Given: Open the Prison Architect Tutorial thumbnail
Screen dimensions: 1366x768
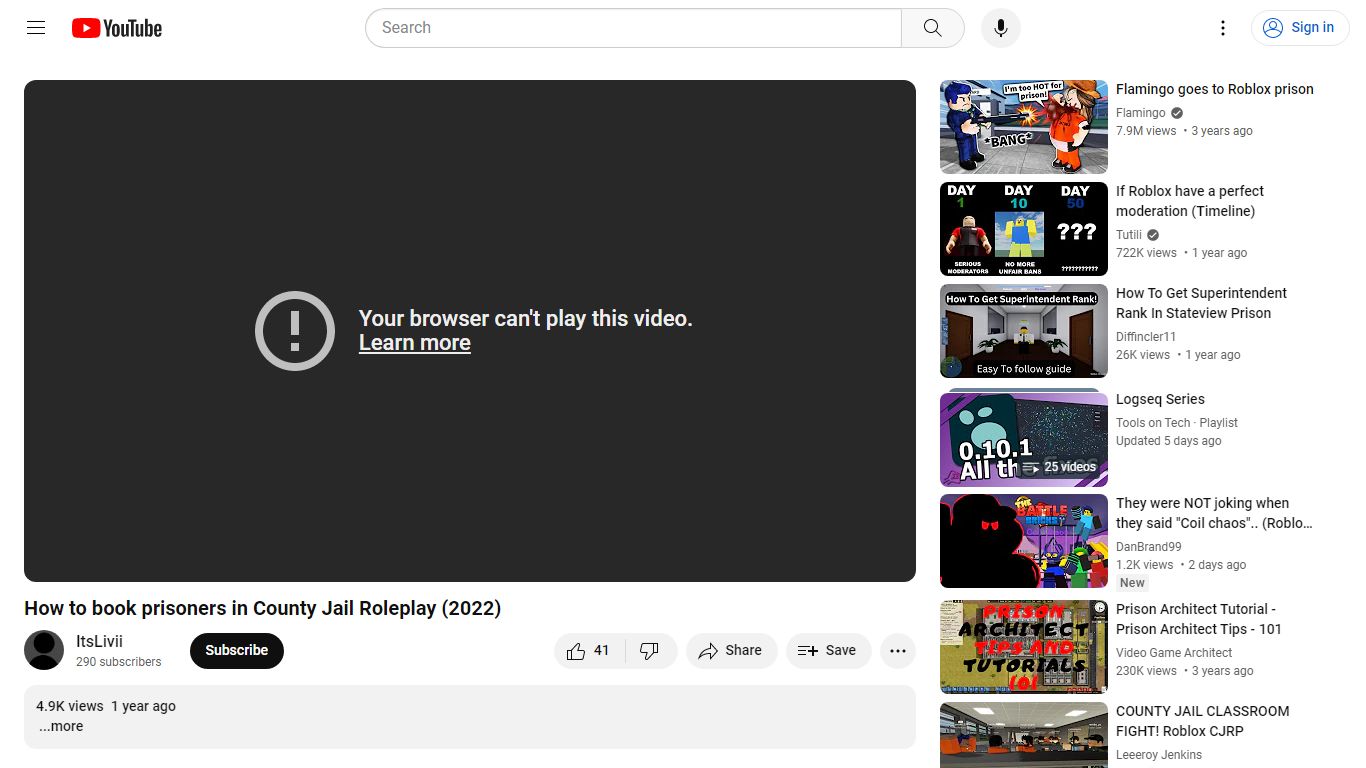Looking at the screenshot, I should [x=1024, y=647].
